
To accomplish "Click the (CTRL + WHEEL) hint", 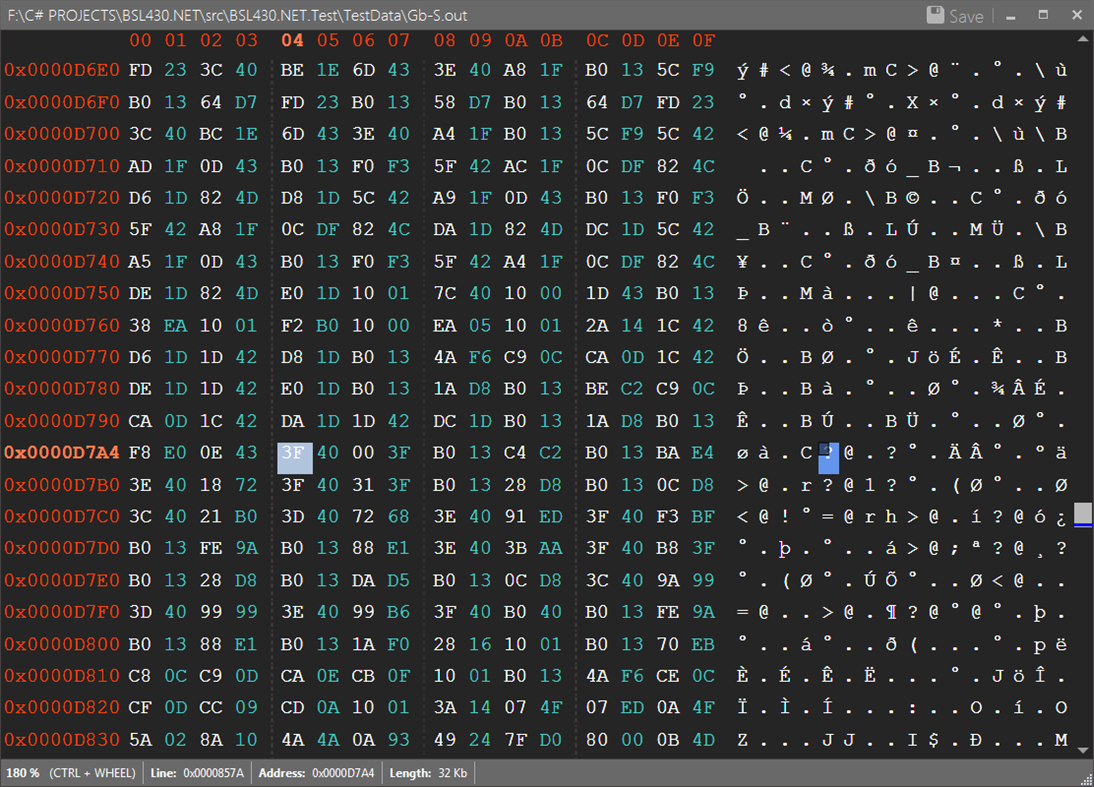I will click(x=92, y=773).
